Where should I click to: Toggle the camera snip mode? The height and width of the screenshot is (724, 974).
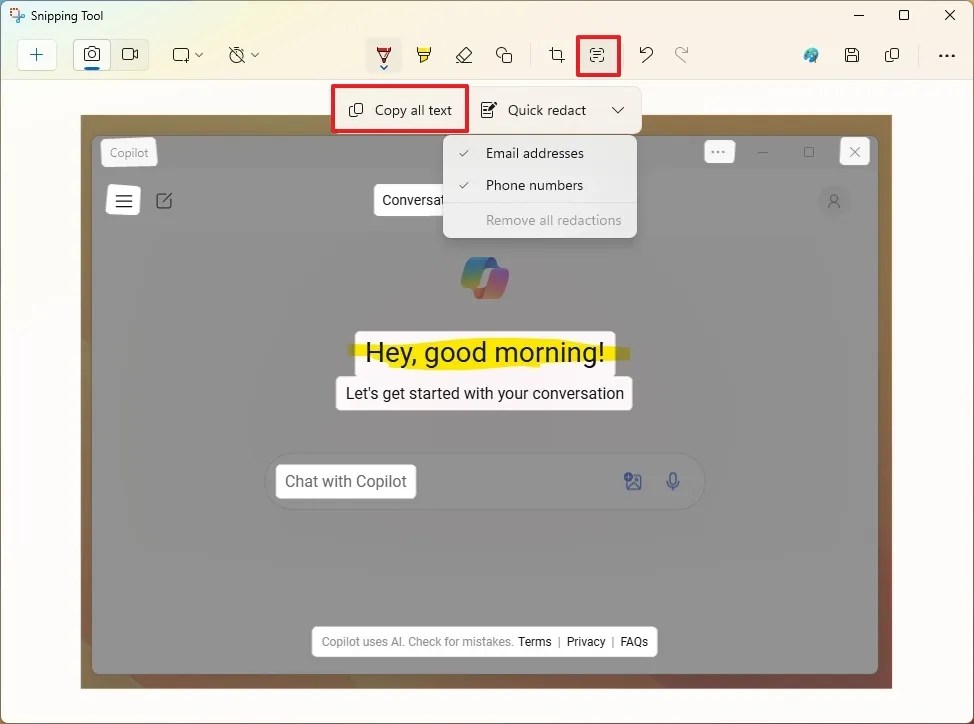click(x=92, y=55)
